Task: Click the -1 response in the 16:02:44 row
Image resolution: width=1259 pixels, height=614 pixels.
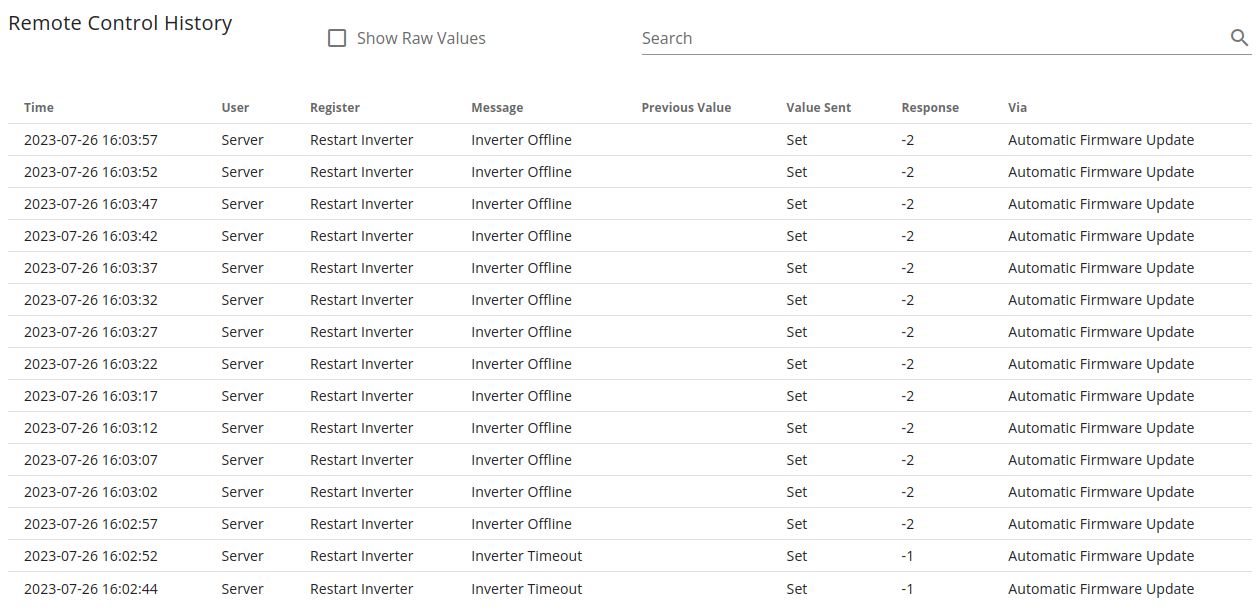Action: coord(907,589)
